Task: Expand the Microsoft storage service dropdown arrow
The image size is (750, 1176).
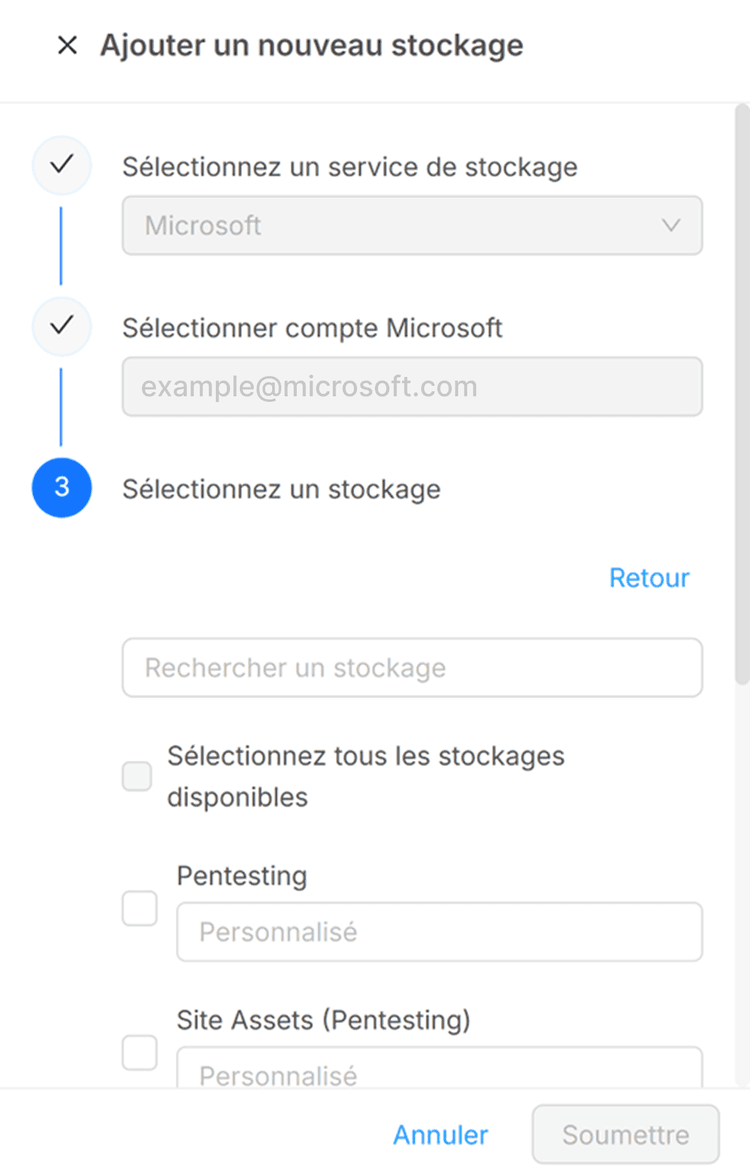Action: point(671,225)
